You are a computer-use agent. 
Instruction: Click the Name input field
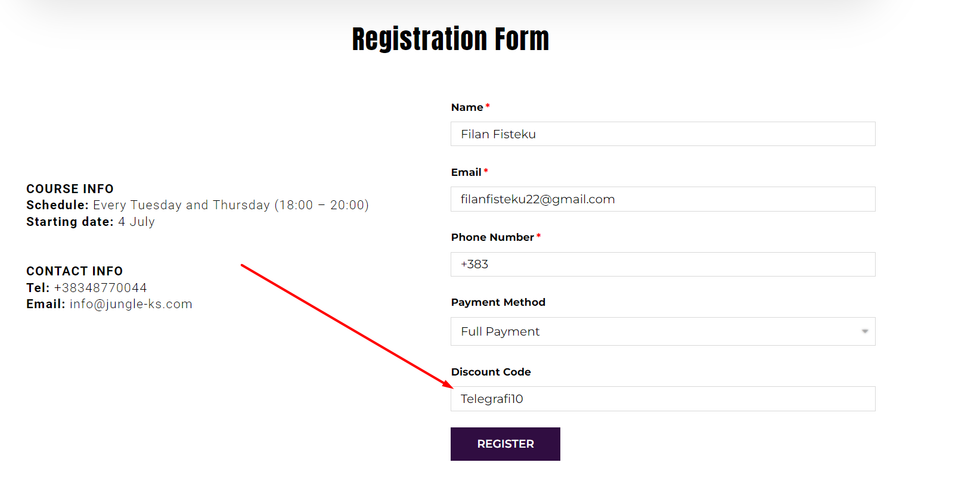click(662, 134)
